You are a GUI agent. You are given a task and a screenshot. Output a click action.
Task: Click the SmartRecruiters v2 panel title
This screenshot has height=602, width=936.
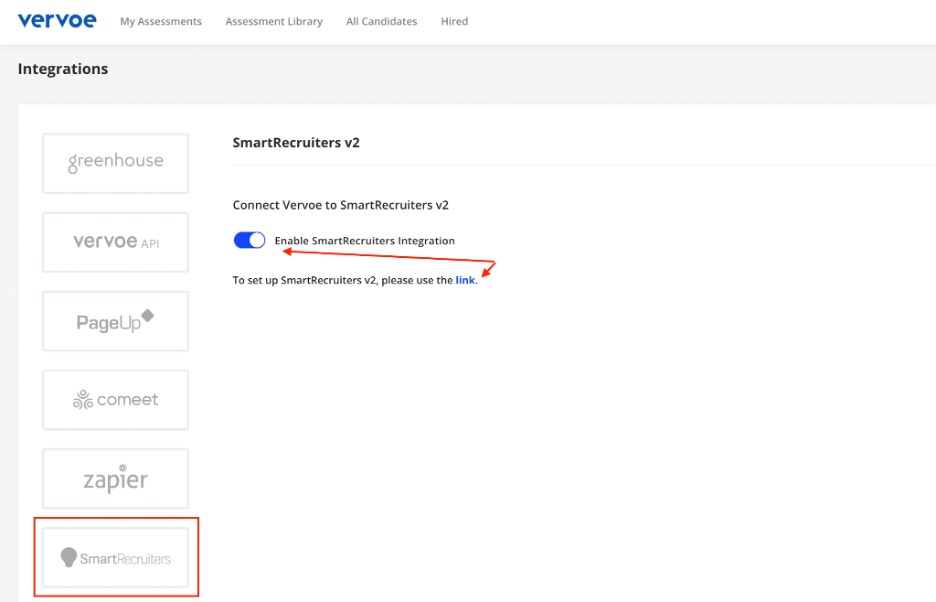(x=296, y=143)
